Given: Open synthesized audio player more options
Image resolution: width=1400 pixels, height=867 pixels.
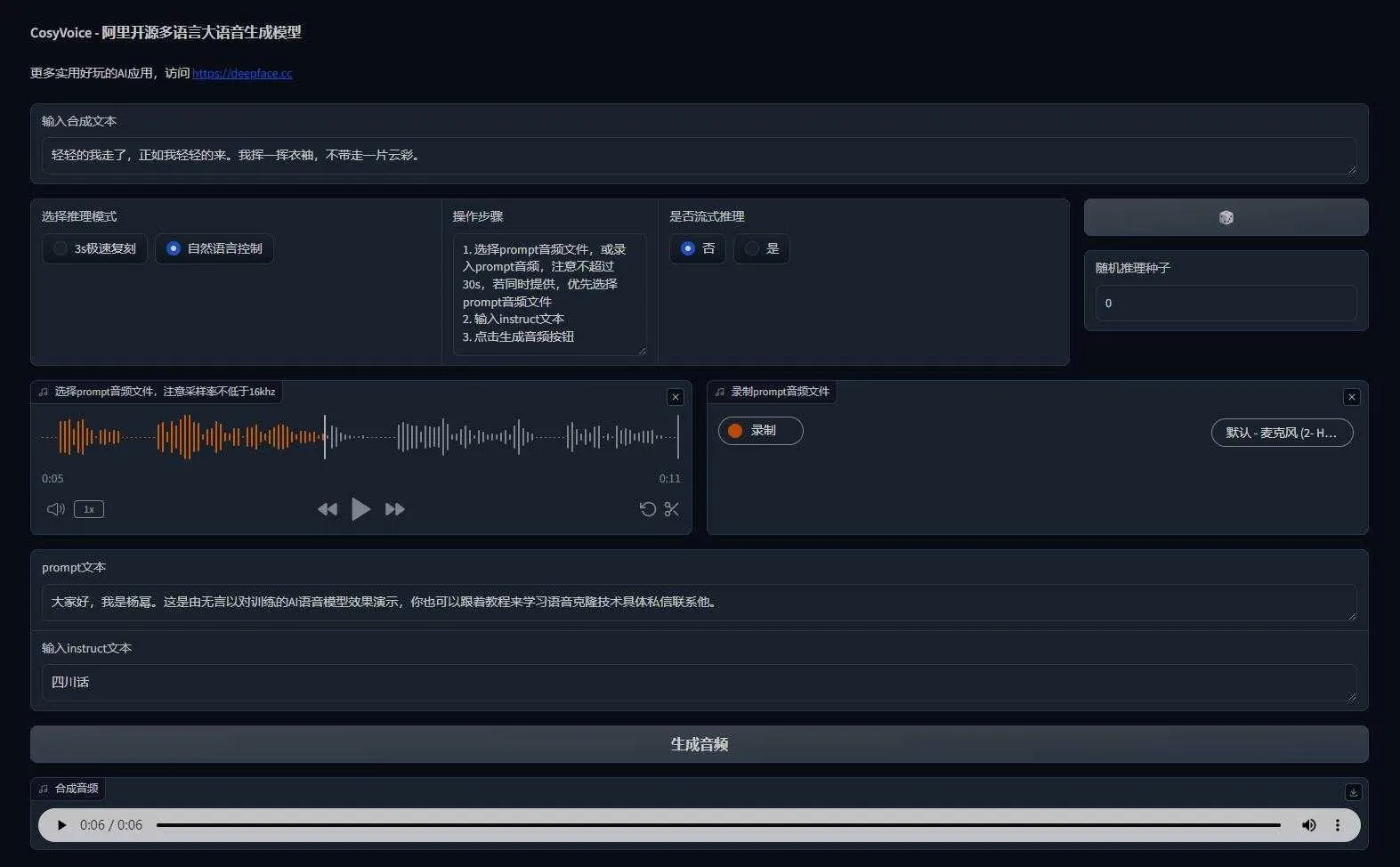Looking at the screenshot, I should point(1337,825).
